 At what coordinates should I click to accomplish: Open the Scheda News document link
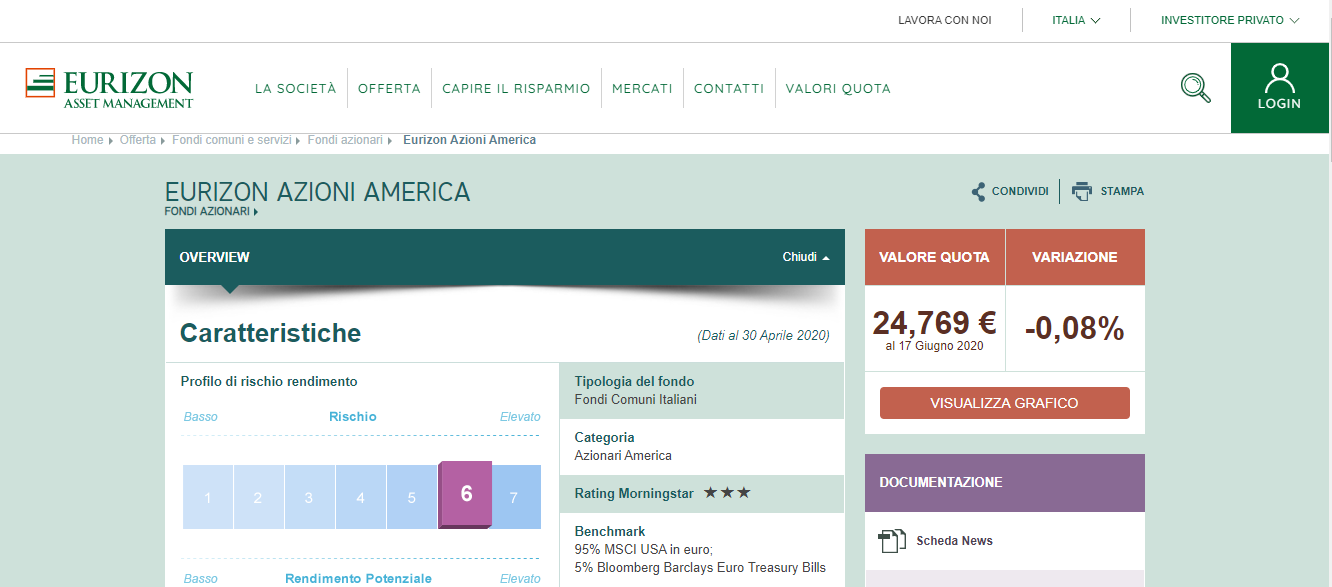pos(955,541)
